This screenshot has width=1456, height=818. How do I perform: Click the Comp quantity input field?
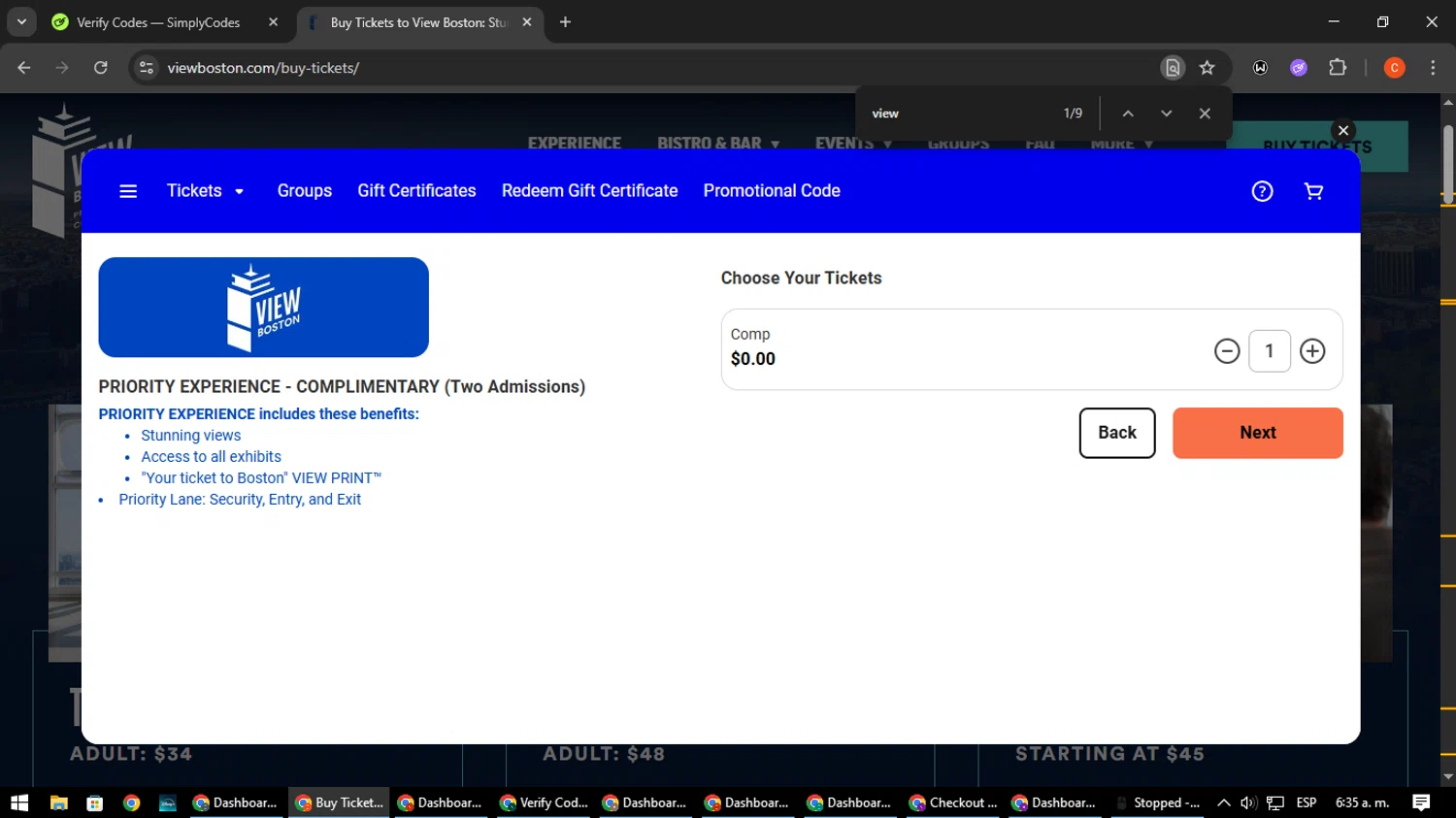[x=1270, y=351]
